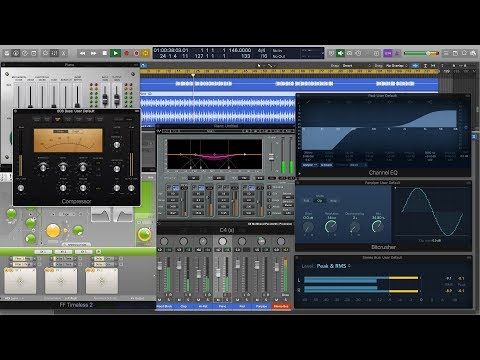Select the Piano channel strip name

(x=222, y=306)
